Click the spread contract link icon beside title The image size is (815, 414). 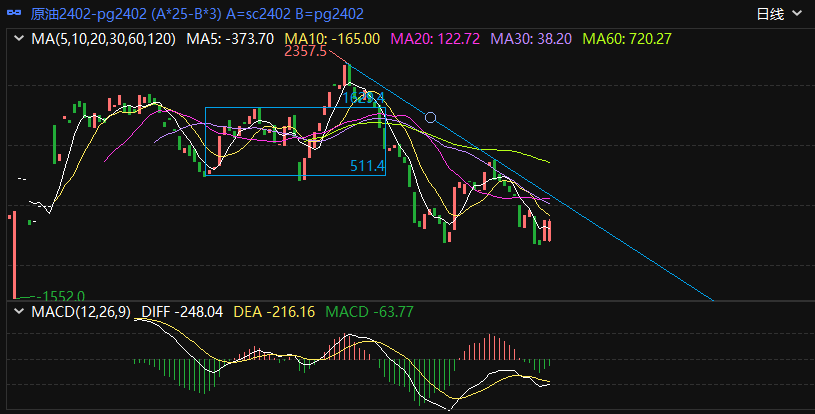tap(15, 14)
